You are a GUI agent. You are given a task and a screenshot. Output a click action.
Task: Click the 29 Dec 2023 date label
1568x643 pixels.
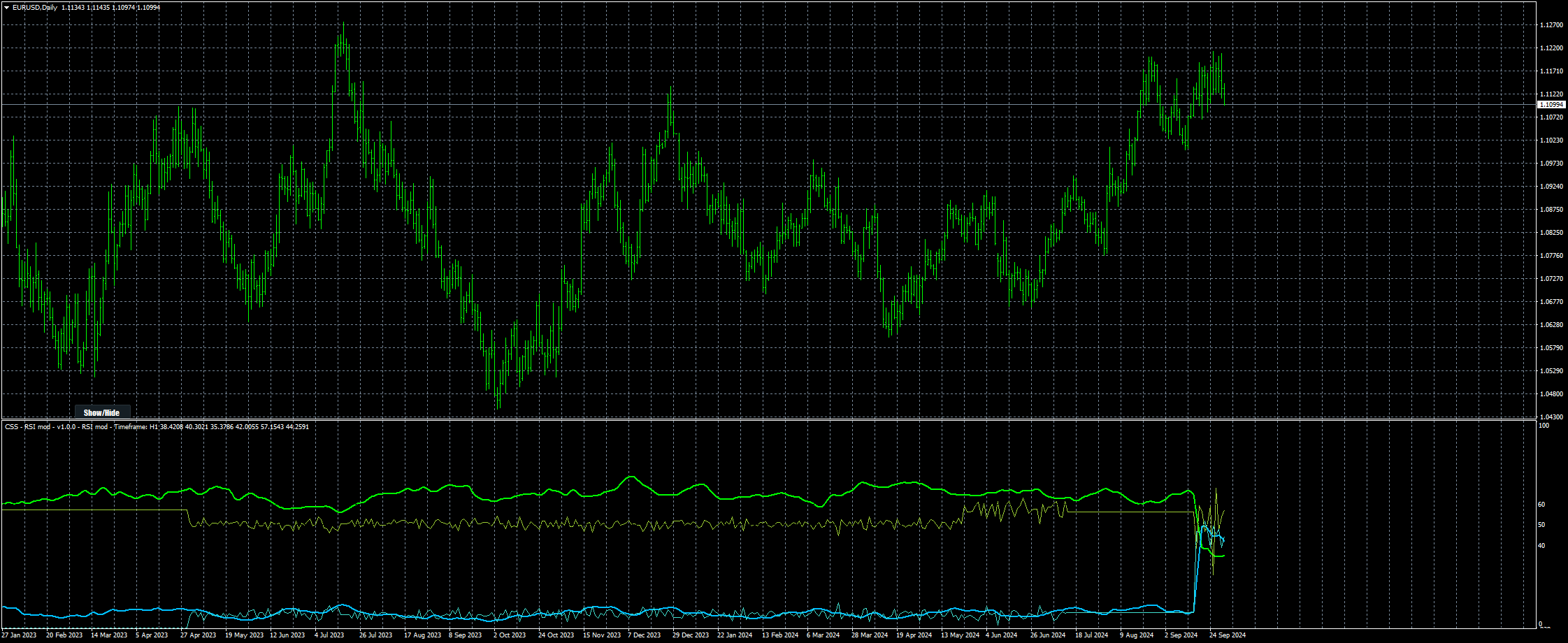click(x=691, y=635)
